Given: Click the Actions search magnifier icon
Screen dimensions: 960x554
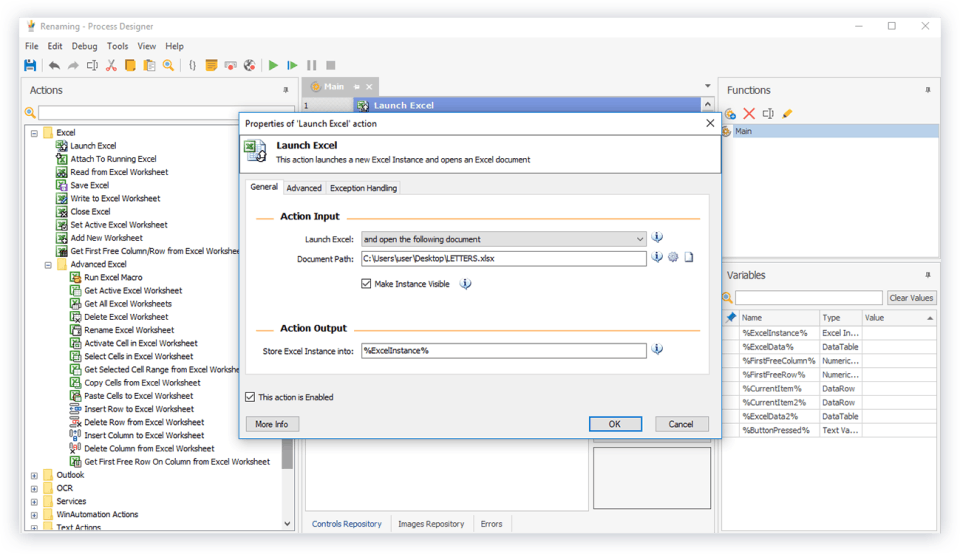Looking at the screenshot, I should [30, 113].
